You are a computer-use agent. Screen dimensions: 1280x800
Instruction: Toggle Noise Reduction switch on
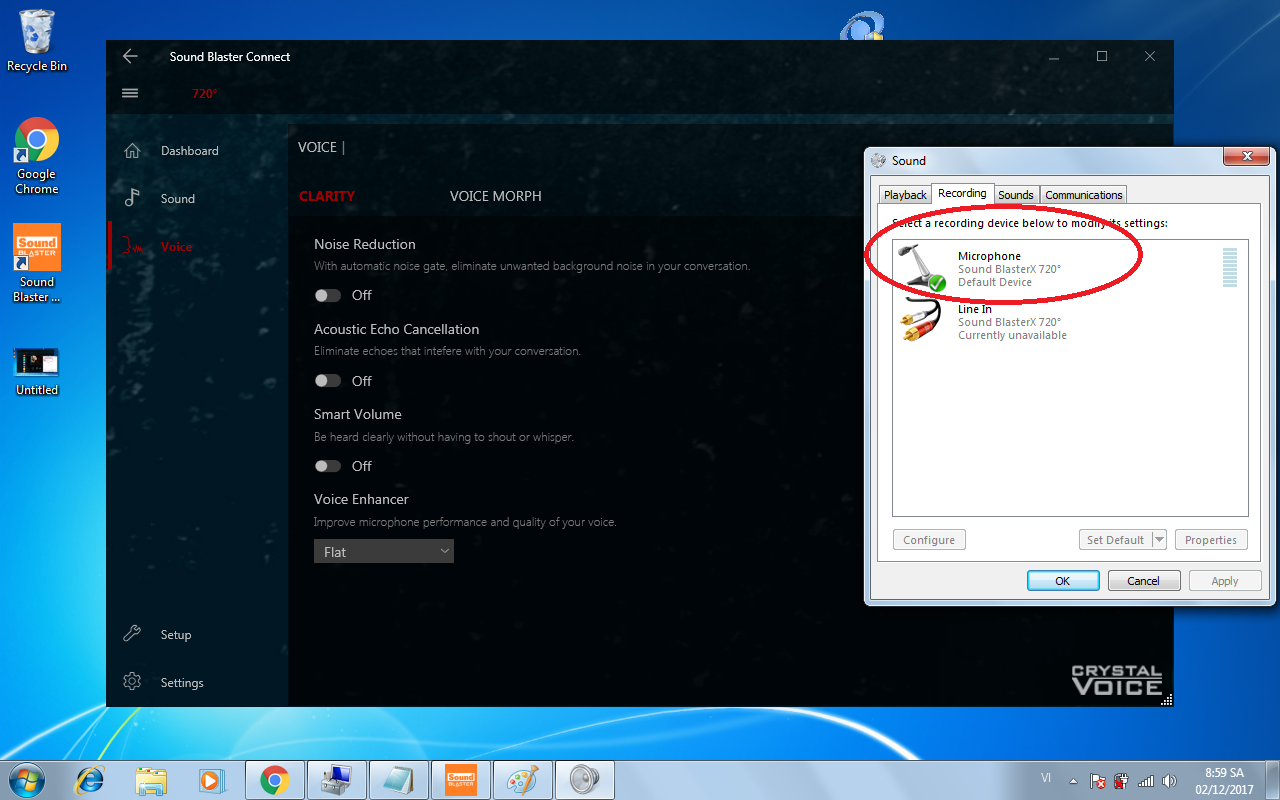tap(327, 295)
